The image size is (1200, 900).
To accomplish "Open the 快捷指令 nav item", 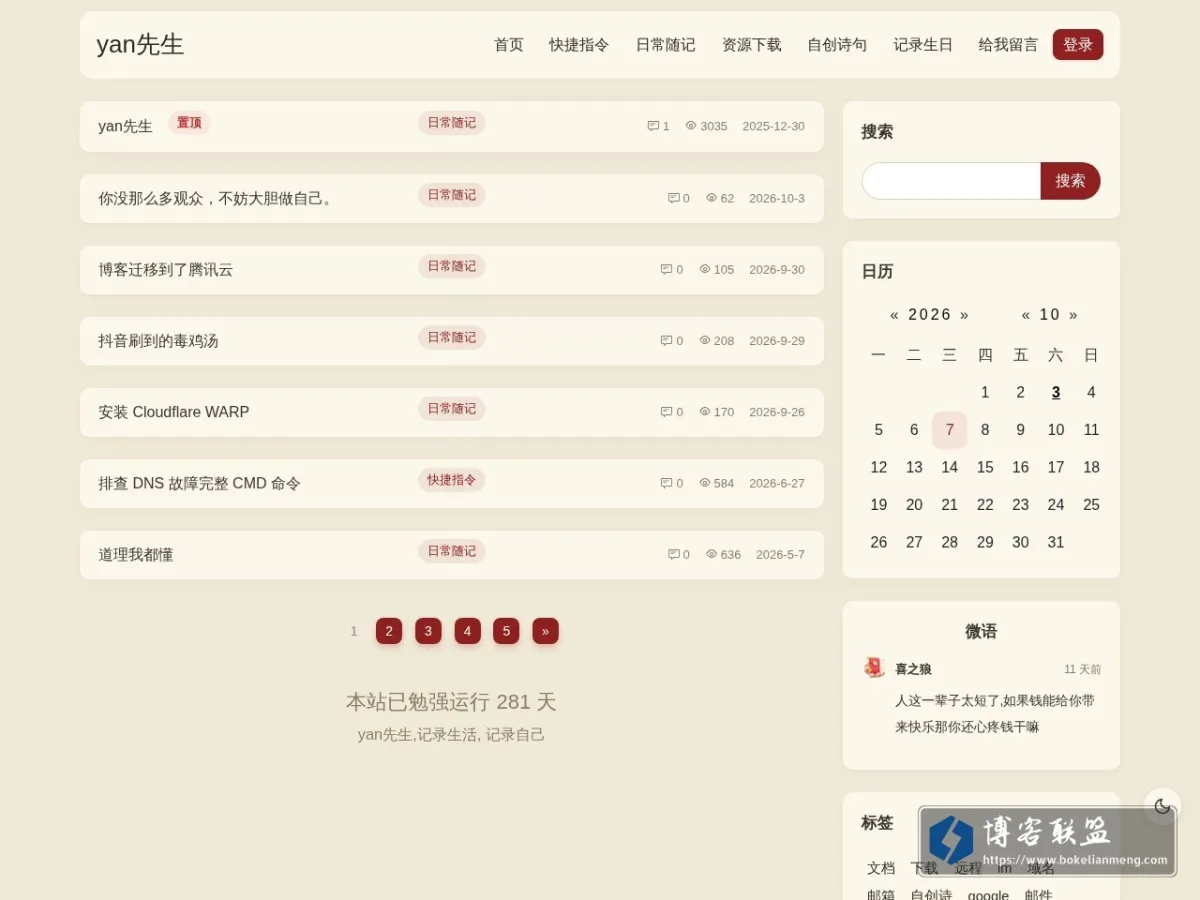I will [x=579, y=45].
